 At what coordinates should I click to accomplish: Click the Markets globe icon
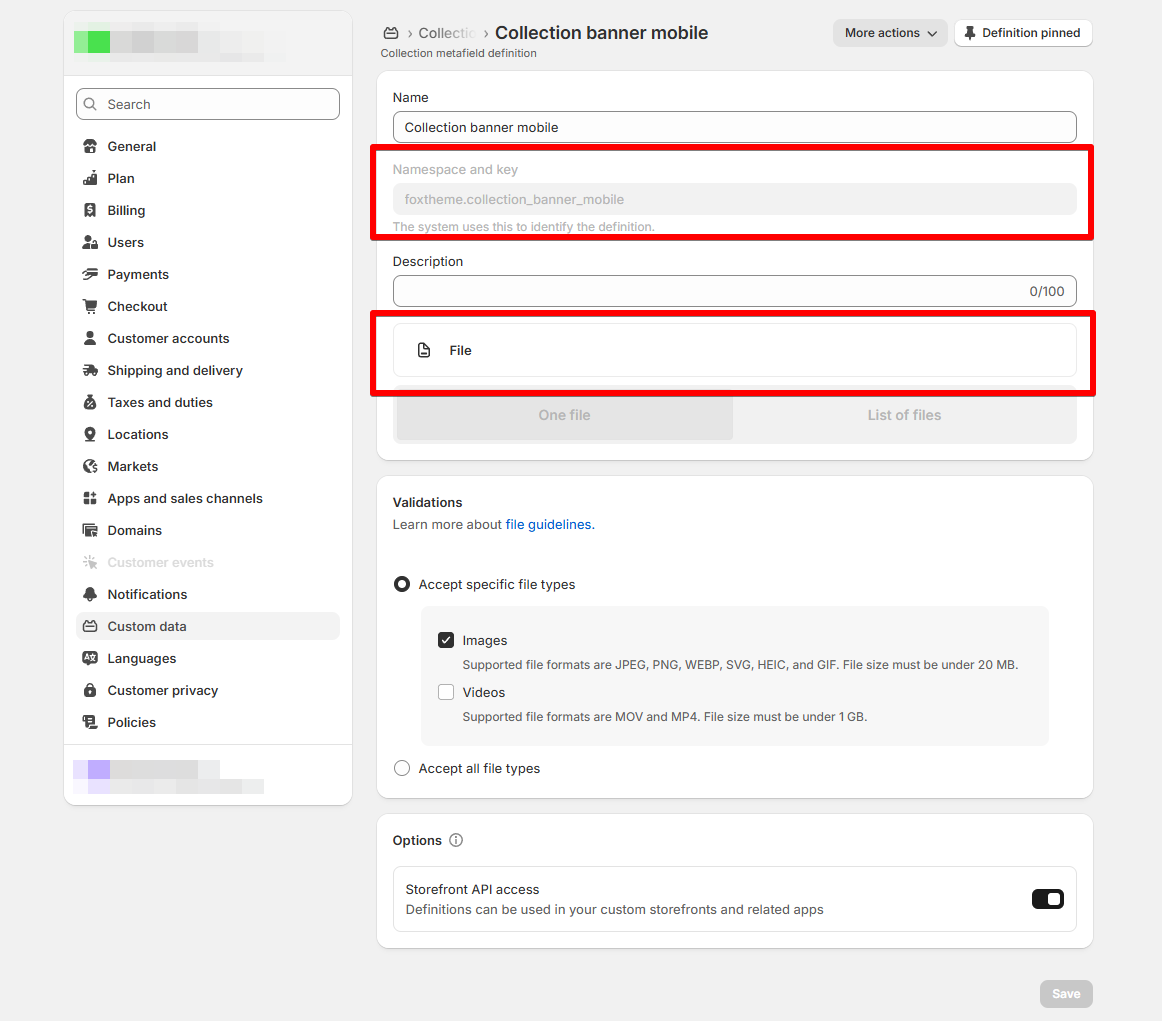tap(90, 466)
